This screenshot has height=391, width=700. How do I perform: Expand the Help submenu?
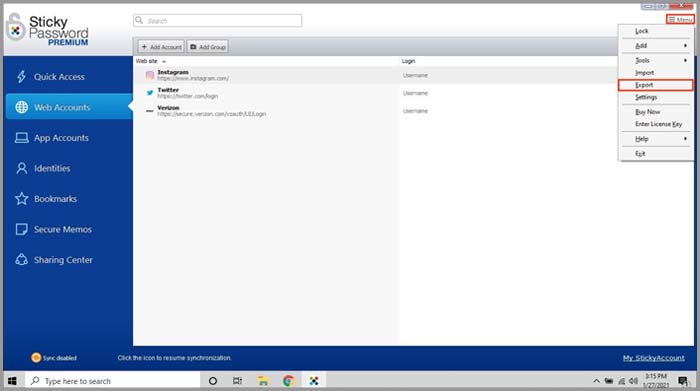pos(655,139)
